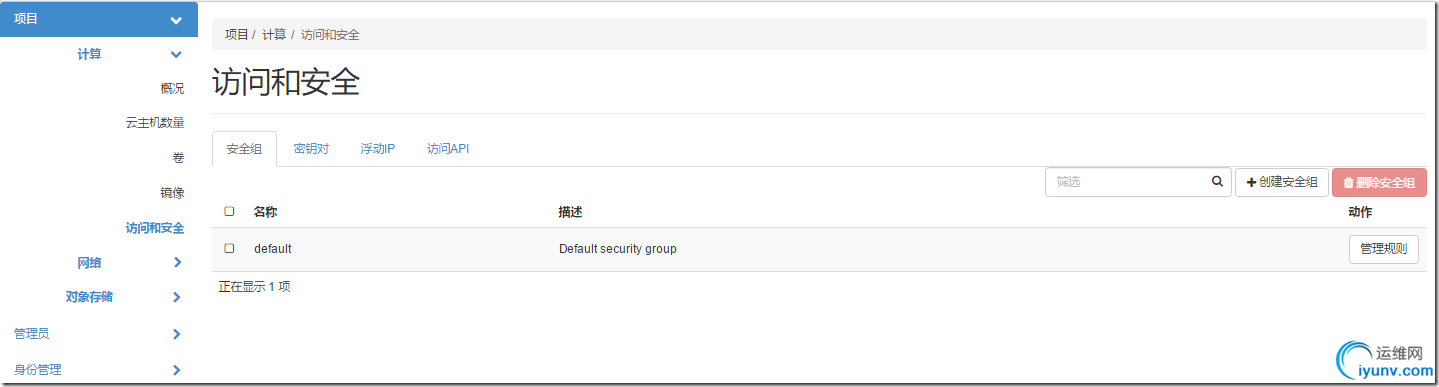Expand the 身份管理 panel arrow

(177, 370)
